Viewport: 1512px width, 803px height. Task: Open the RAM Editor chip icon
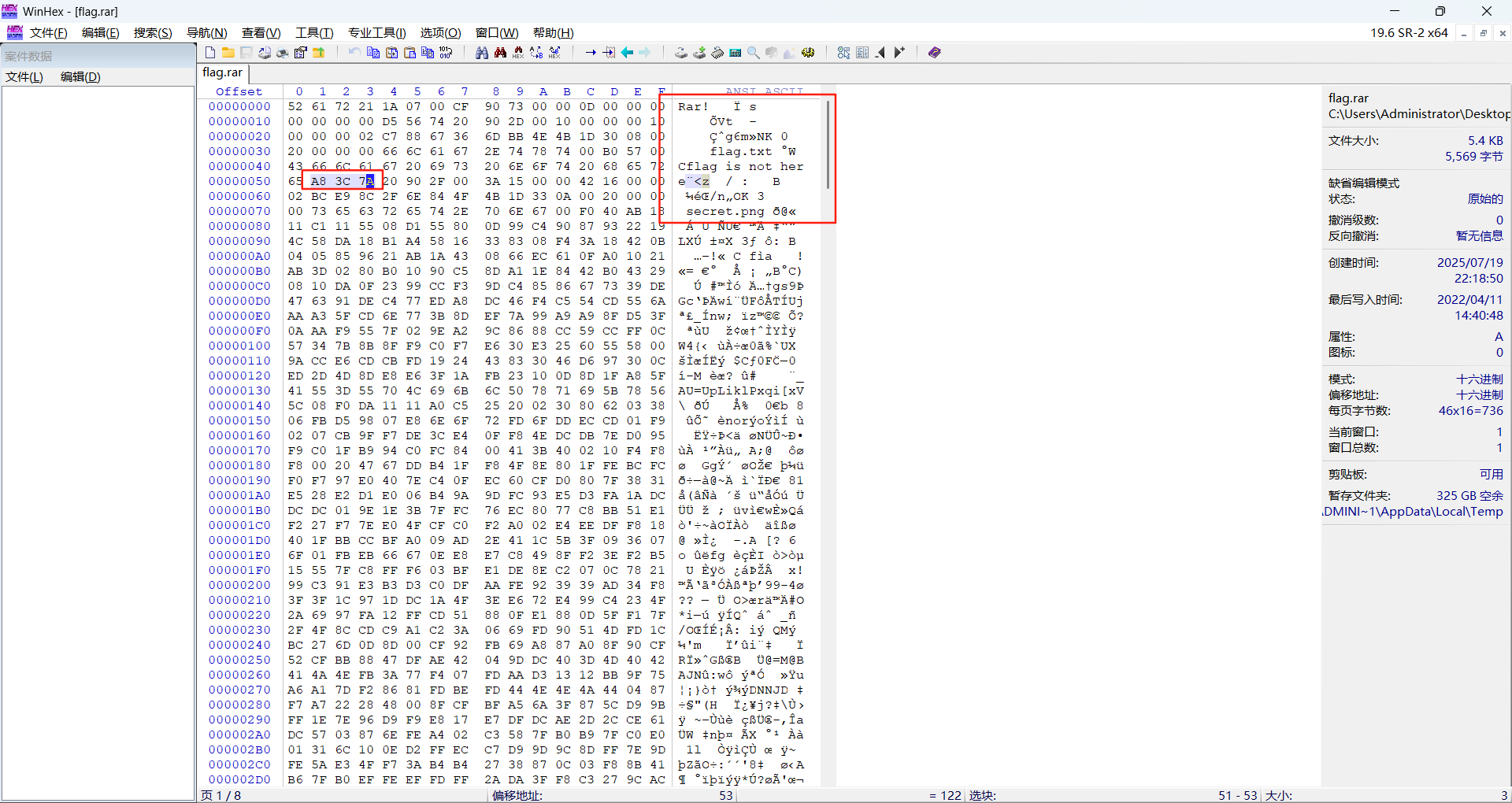(717, 52)
